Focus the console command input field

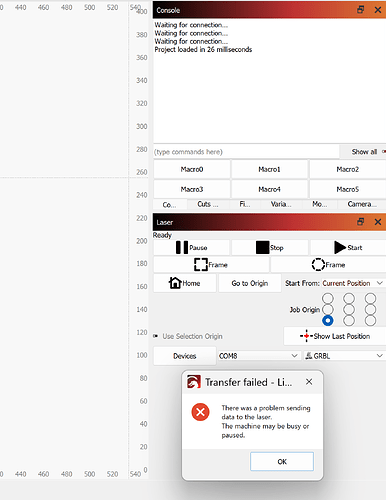point(246,152)
